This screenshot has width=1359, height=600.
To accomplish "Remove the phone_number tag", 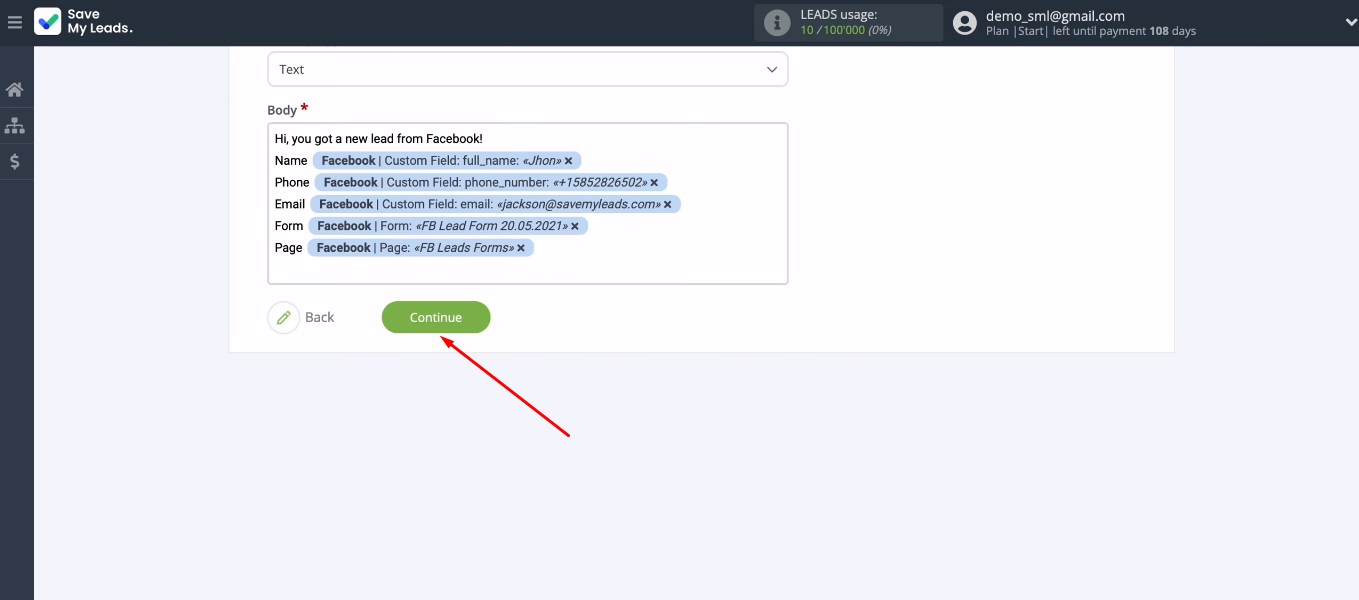I will pyautogui.click(x=654, y=183).
